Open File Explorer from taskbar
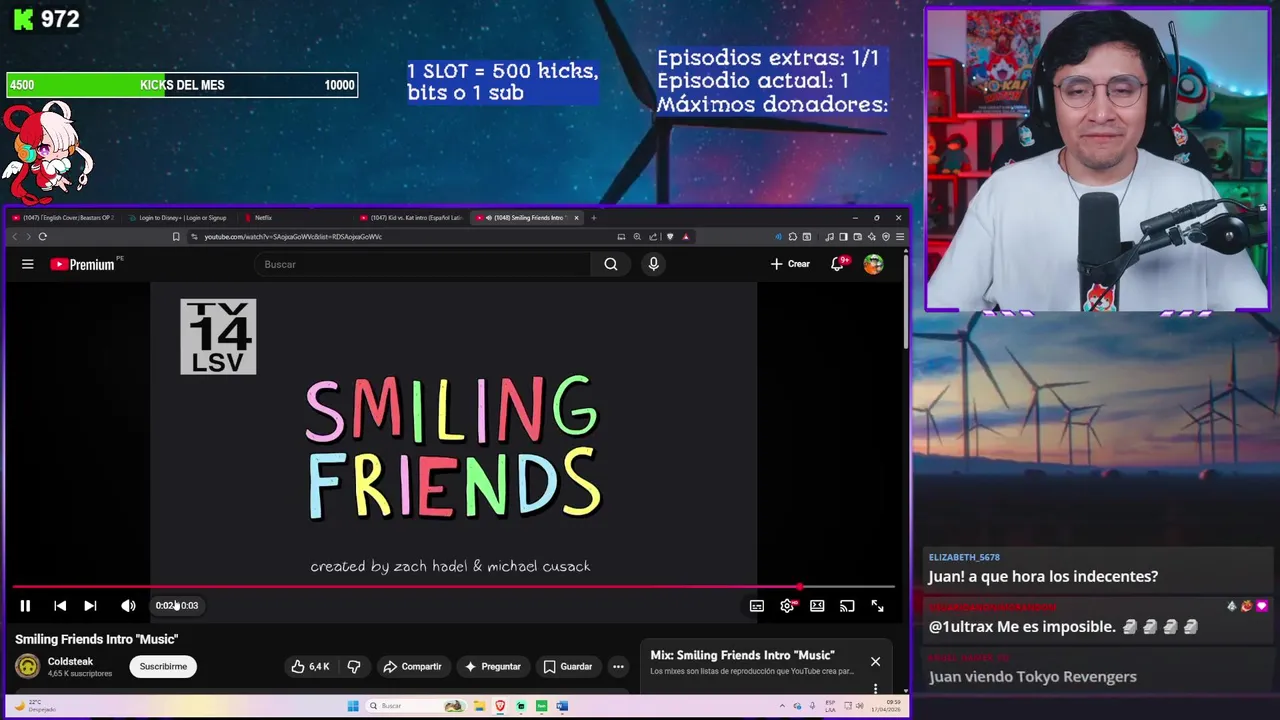 point(480,706)
